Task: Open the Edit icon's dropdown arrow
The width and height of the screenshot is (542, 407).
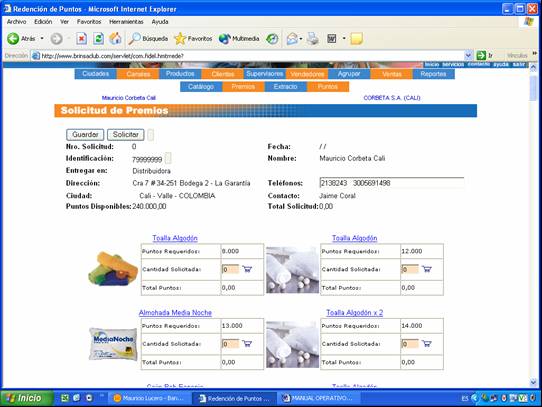Action: point(344,38)
